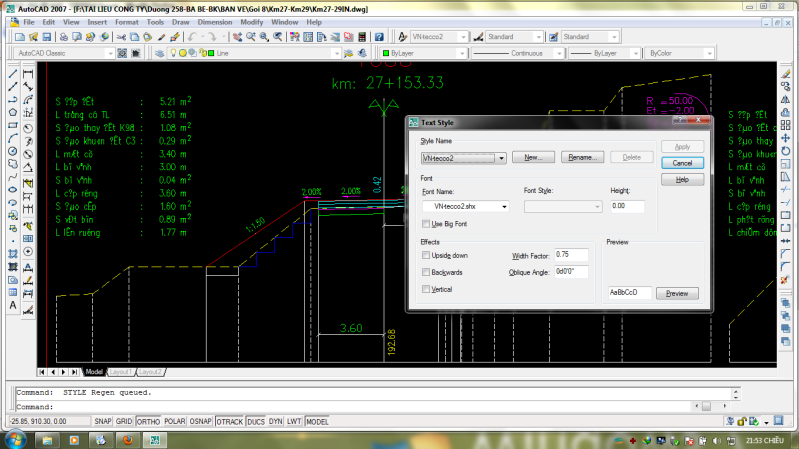Open the VN-tecco2 text style toolbar dropdown
The height and width of the screenshot is (449, 799).
click(463, 37)
